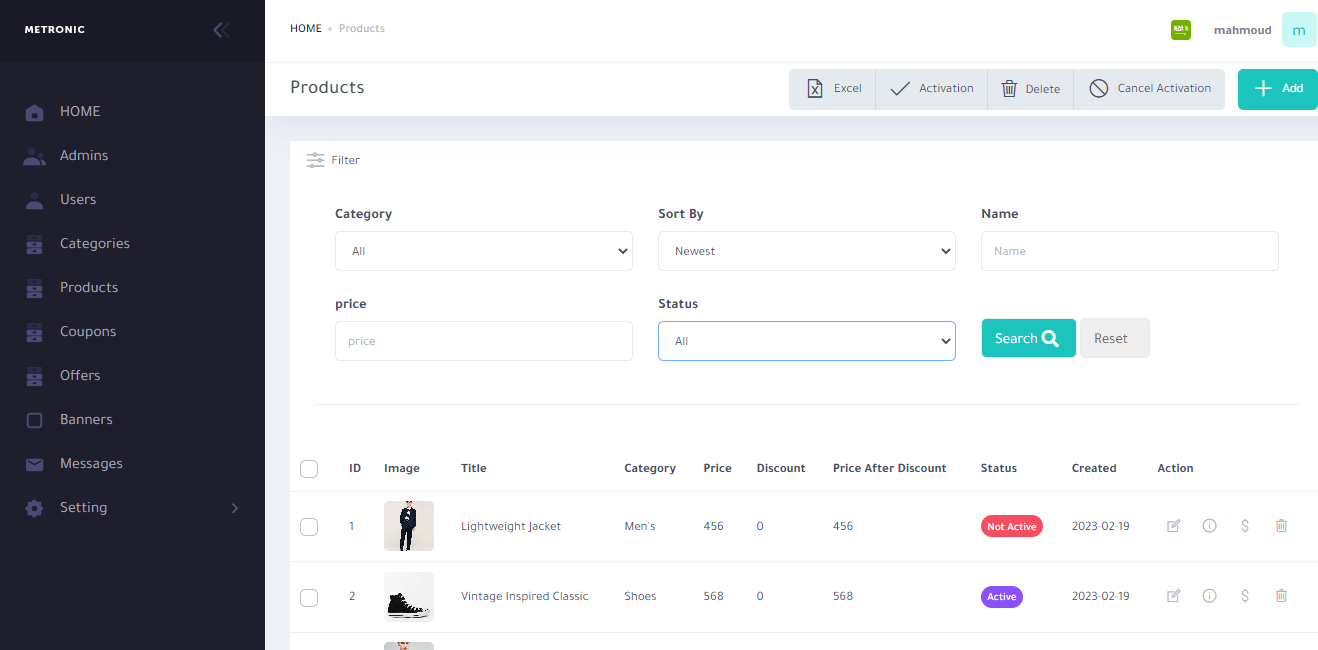Collapse sidebar with the double chevron icon
The width and height of the screenshot is (1318, 650).
(x=221, y=30)
